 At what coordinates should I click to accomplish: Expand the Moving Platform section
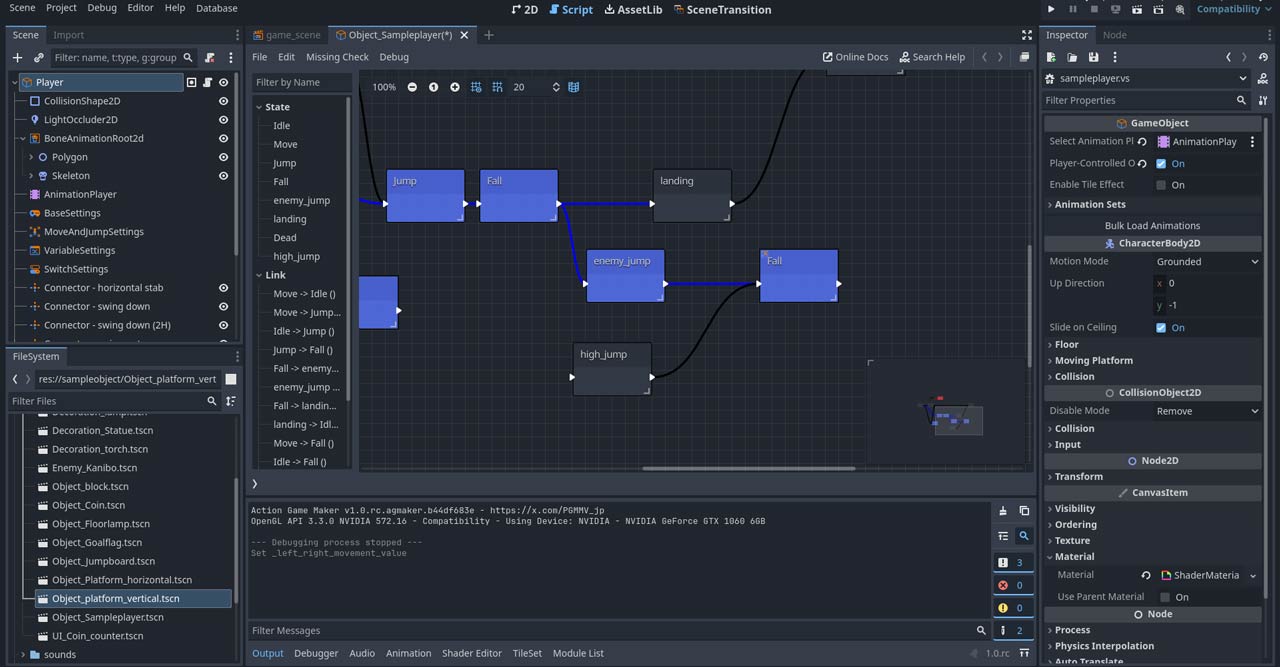tap(1093, 361)
